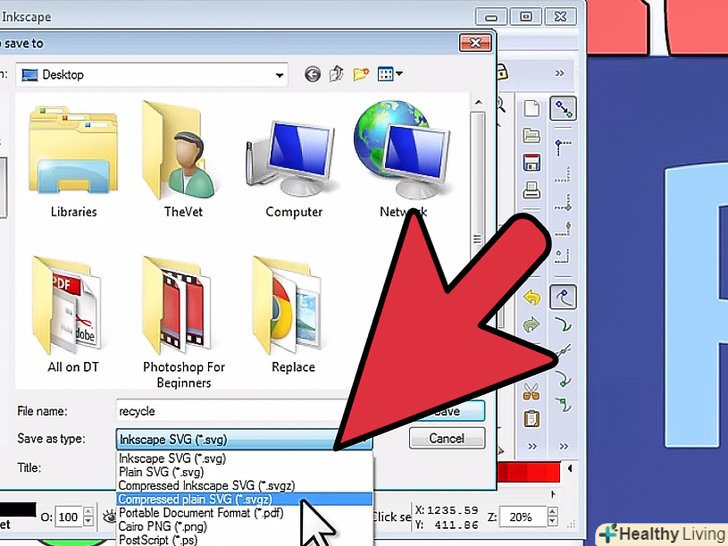This screenshot has width=728, height=546.
Task: Choose Plain SVG (*.svg) from the list
Action: pos(244,472)
